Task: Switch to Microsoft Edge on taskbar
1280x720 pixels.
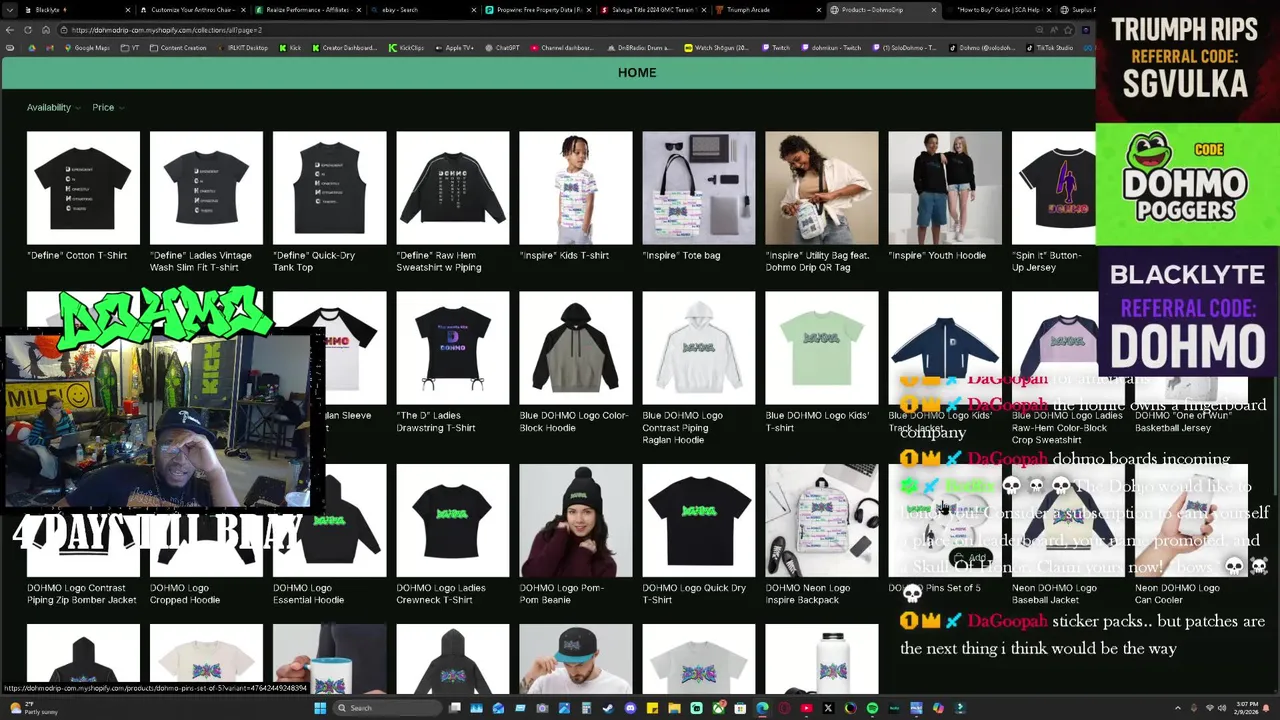Action: point(762,708)
